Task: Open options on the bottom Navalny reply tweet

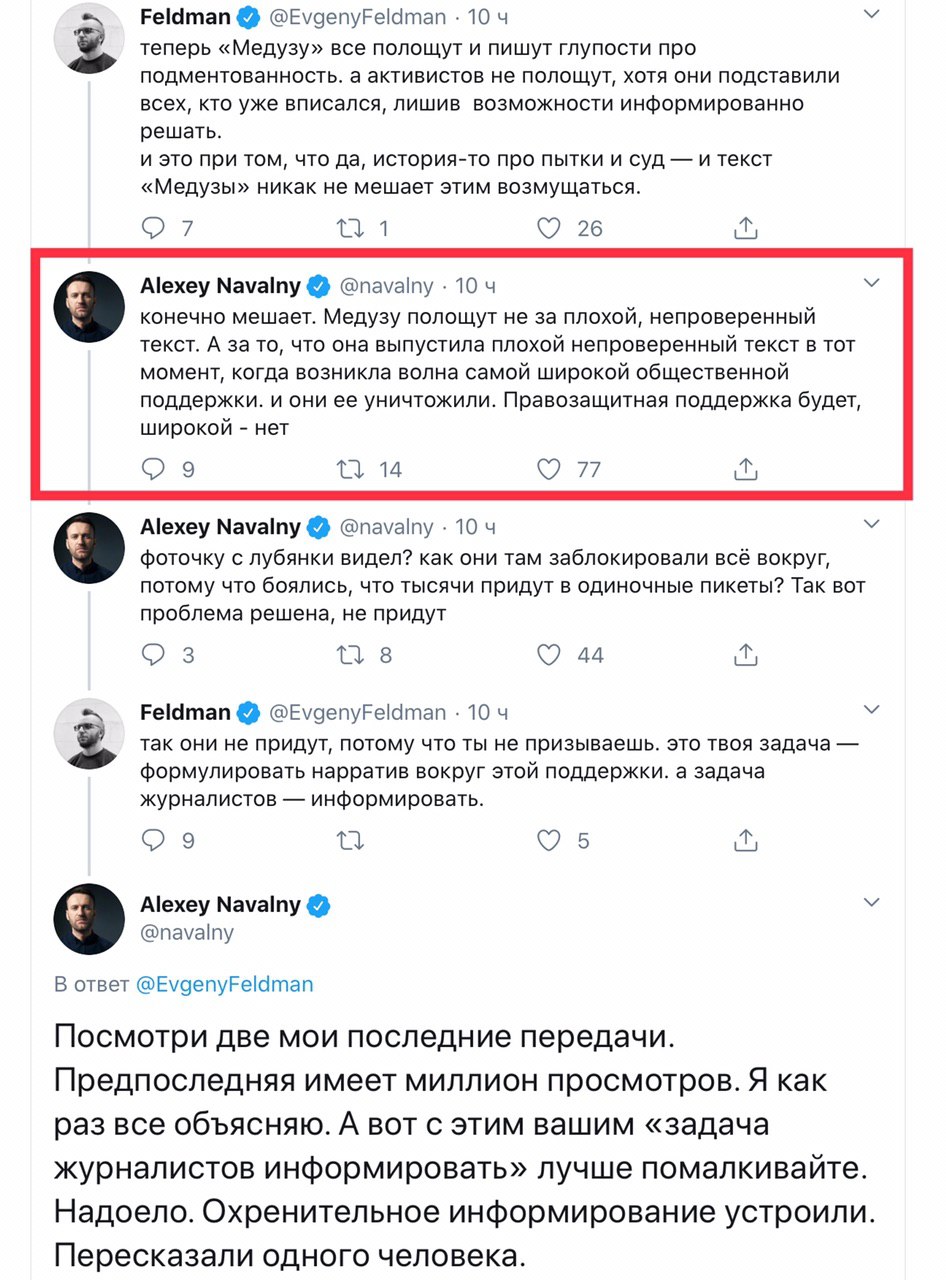Action: (872, 903)
